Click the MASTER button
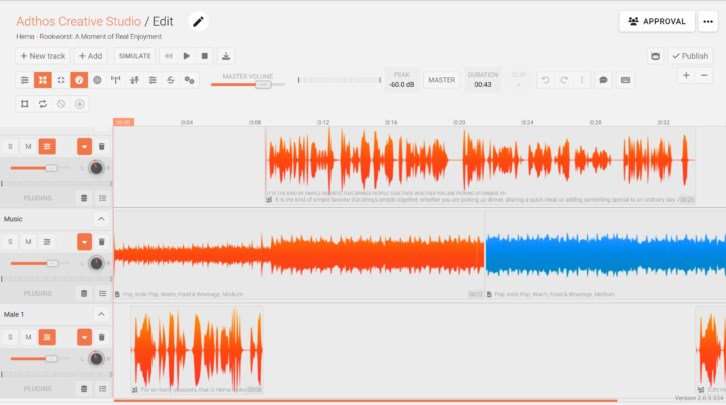Image resolution: width=726 pixels, height=405 pixels. 441,80
